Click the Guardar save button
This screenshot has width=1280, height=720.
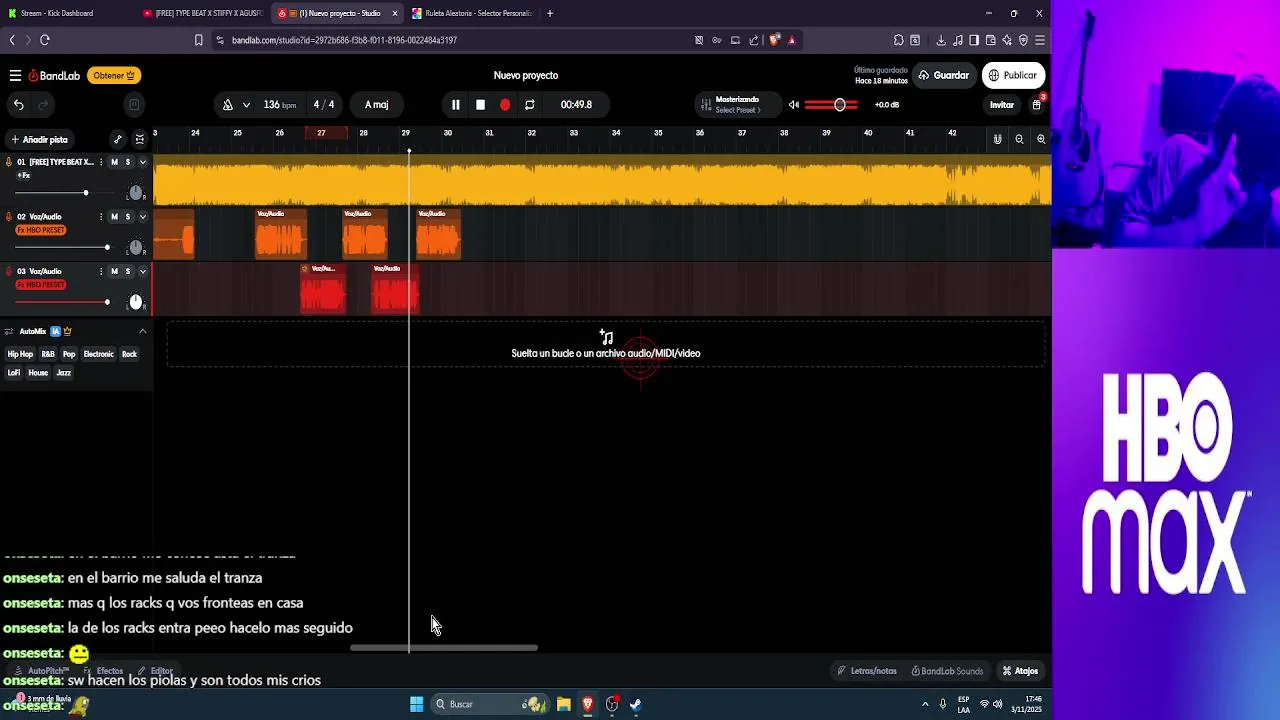[944, 75]
